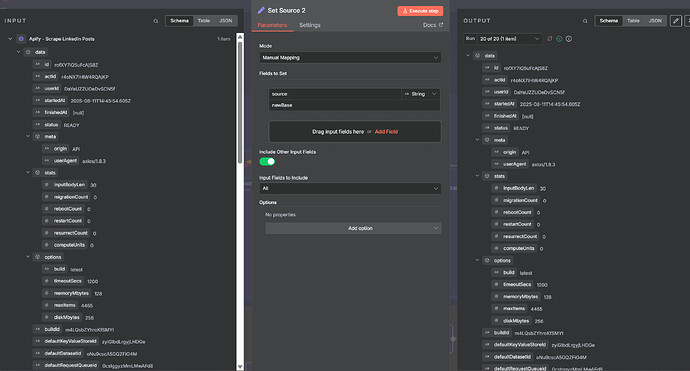Collapse the stats object in INPUT panel
The height and width of the screenshot is (371, 690).
[x=28, y=173]
